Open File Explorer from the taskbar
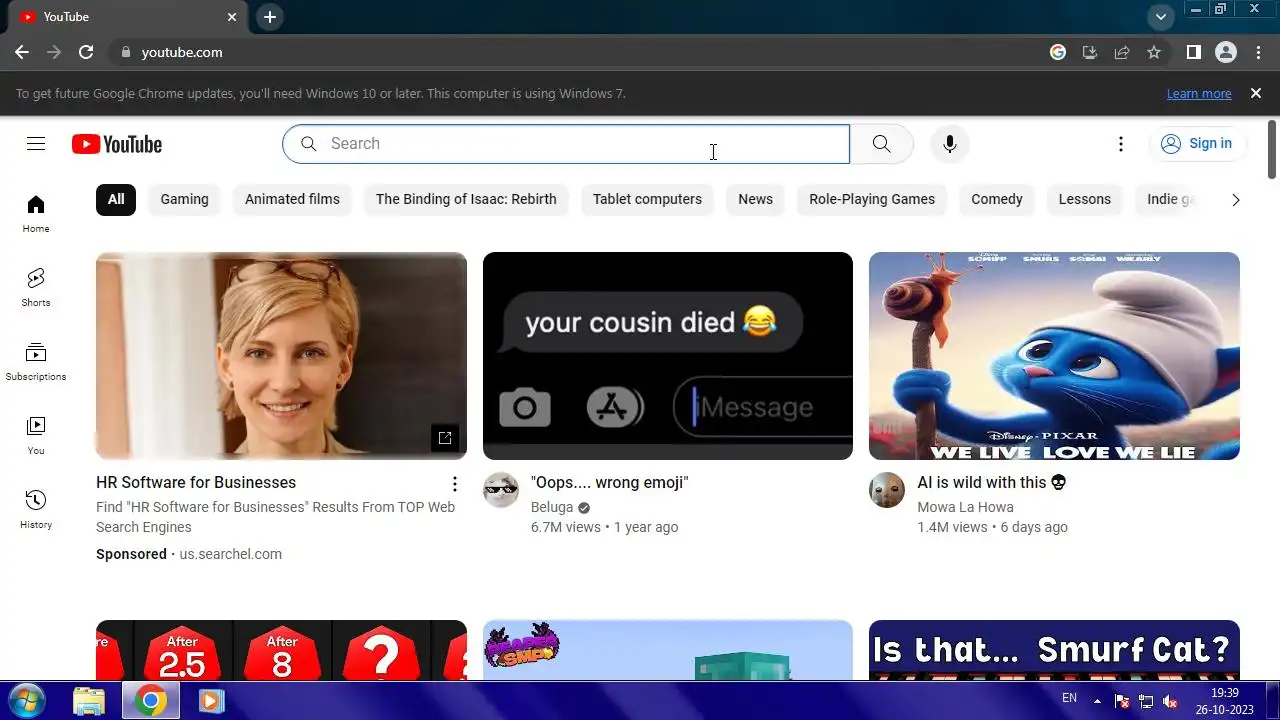1280x720 pixels. coord(89,701)
